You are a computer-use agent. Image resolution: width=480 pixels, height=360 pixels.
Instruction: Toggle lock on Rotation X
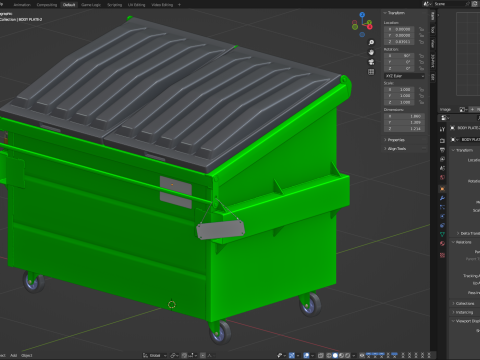(x=422, y=56)
